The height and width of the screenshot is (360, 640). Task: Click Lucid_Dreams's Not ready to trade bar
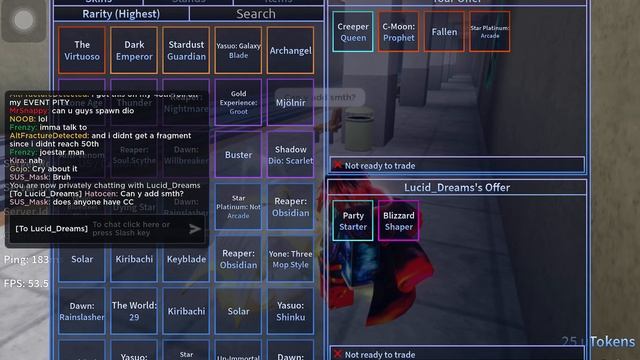(457, 354)
